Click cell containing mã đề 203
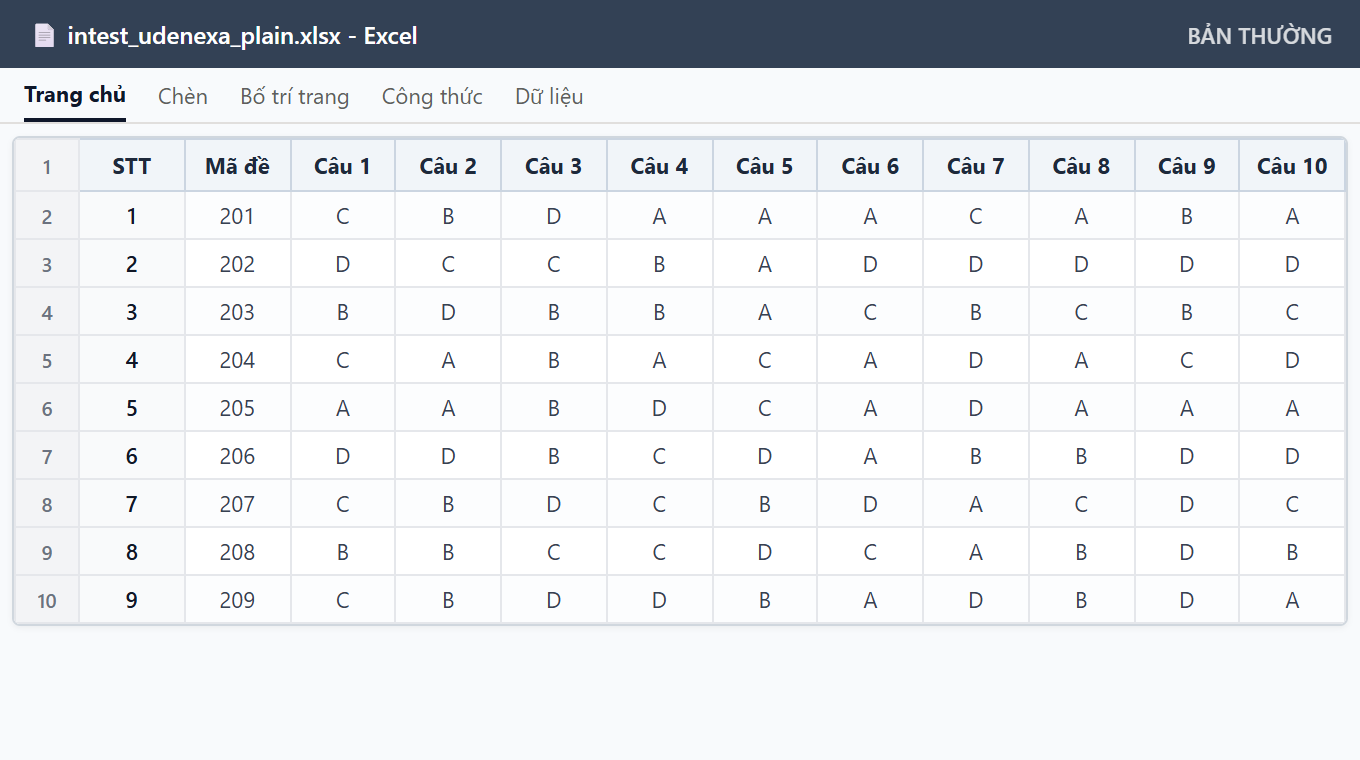Image resolution: width=1360 pixels, height=760 pixels. pos(238,312)
